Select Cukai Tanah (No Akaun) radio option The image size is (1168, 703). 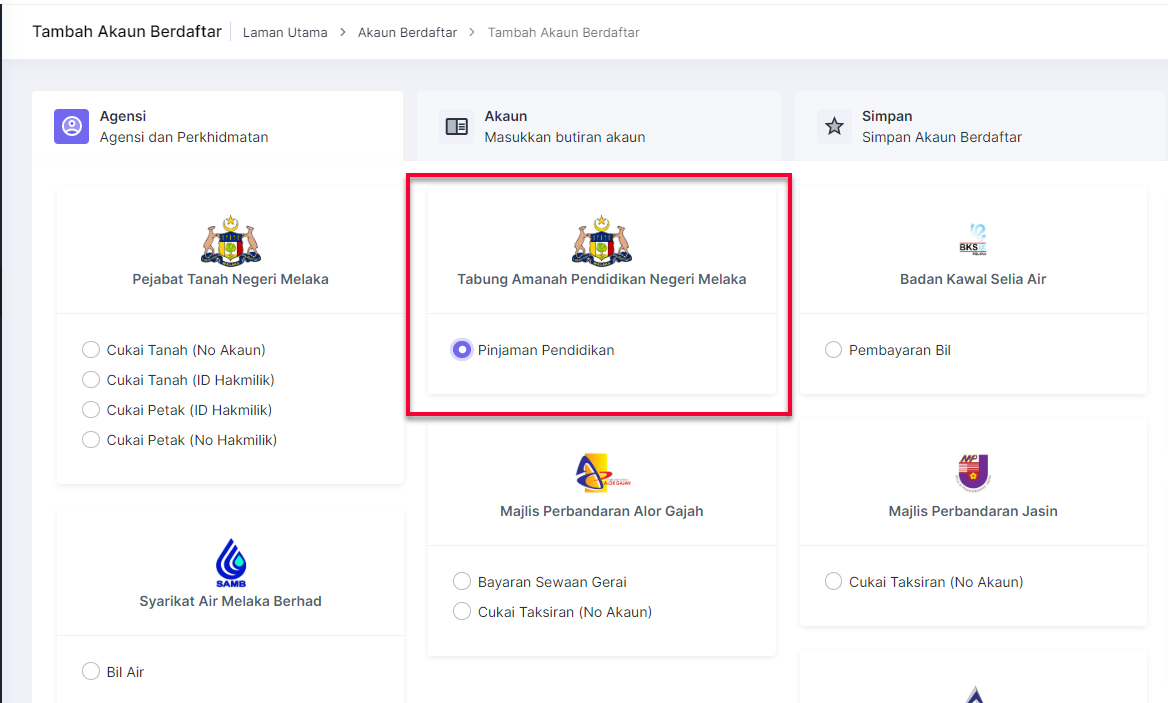pyautogui.click(x=91, y=350)
